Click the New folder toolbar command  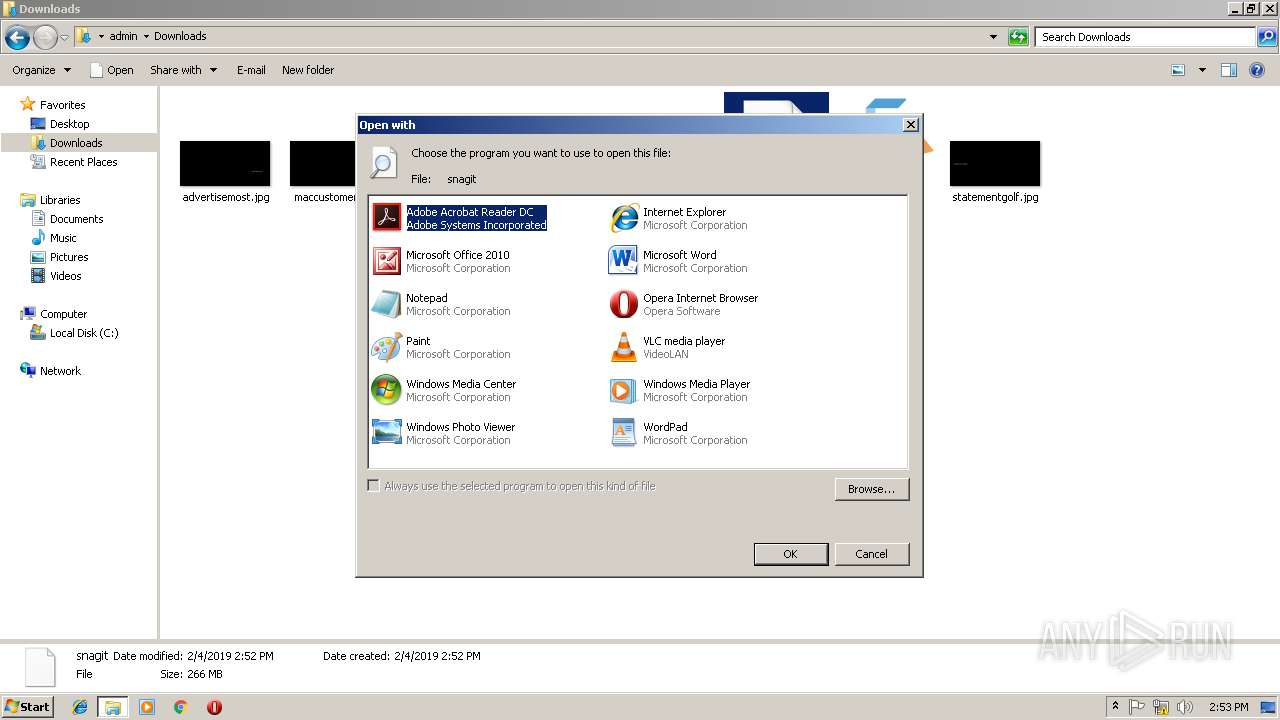click(308, 70)
